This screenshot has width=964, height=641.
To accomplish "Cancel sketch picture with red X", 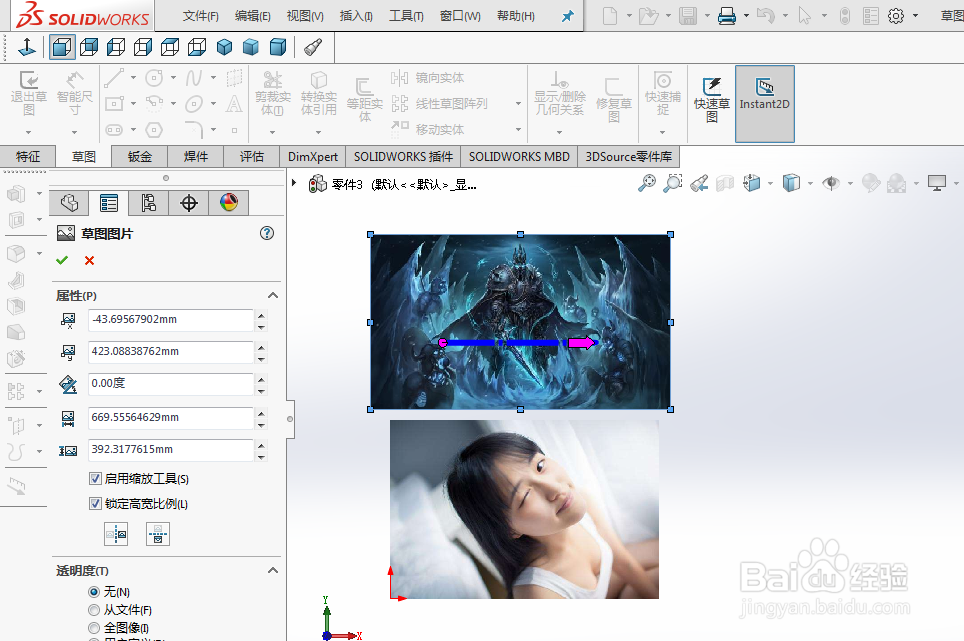I will [89, 261].
